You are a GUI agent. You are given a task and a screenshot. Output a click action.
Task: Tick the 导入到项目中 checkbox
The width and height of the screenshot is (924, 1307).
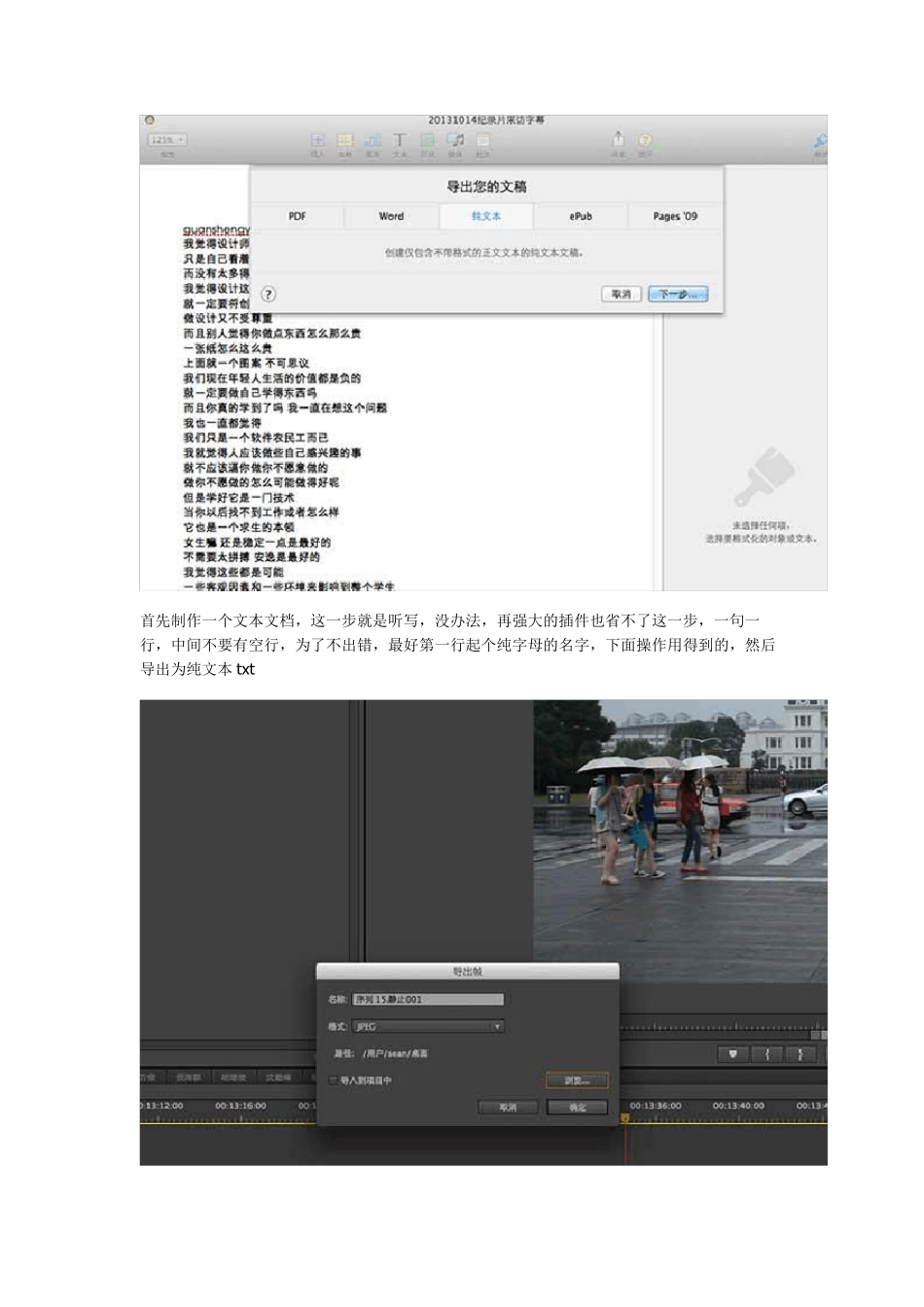point(333,1080)
